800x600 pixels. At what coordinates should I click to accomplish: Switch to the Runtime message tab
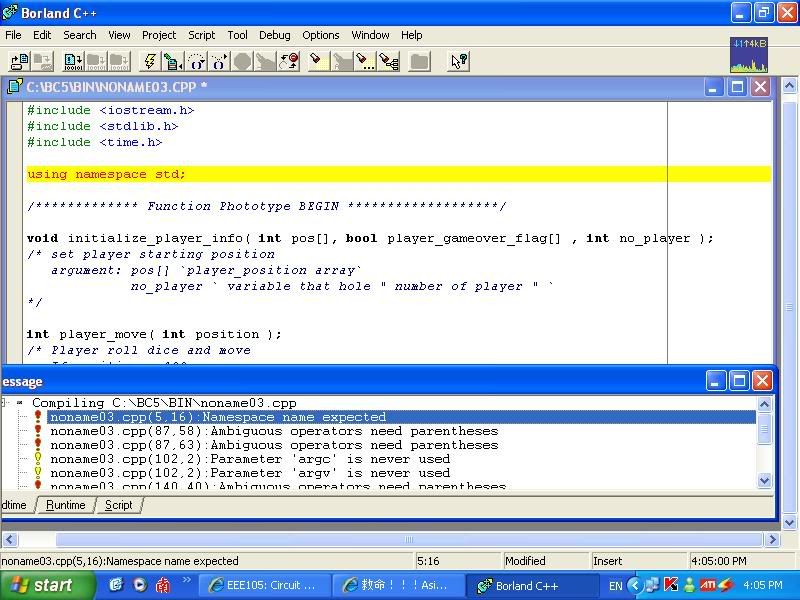tap(66, 505)
